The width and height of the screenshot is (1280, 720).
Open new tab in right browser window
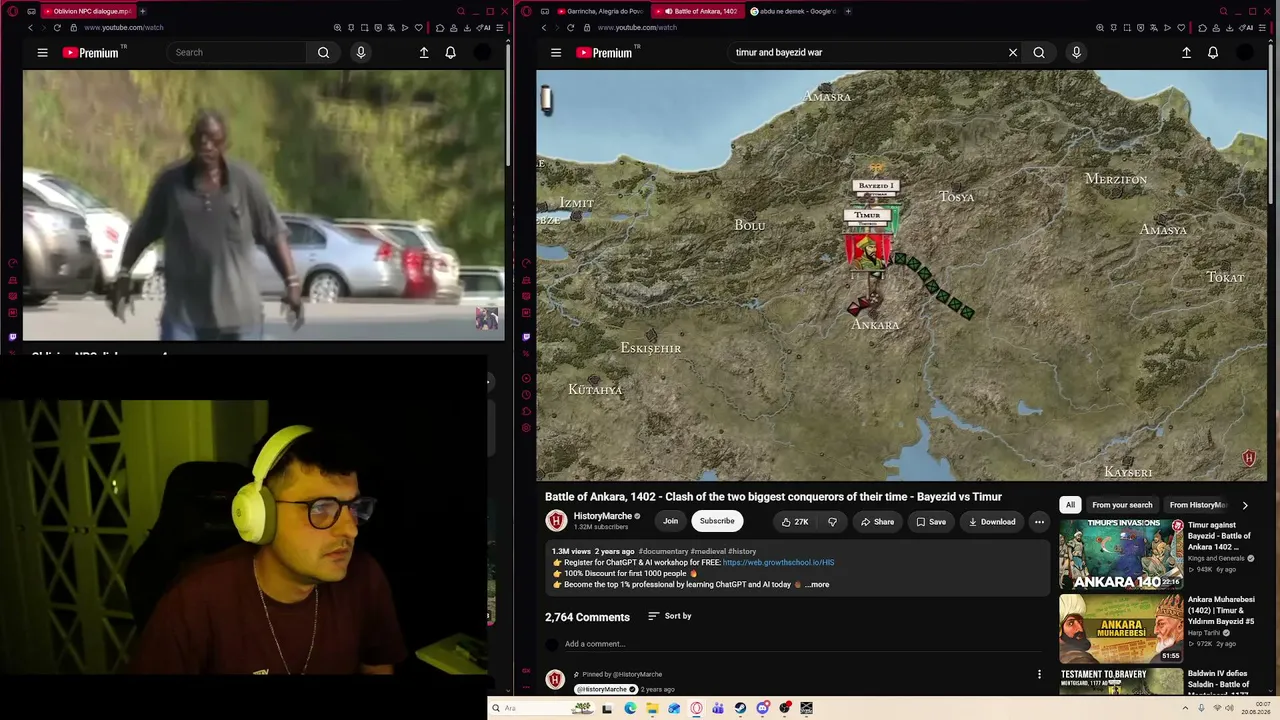848,11
